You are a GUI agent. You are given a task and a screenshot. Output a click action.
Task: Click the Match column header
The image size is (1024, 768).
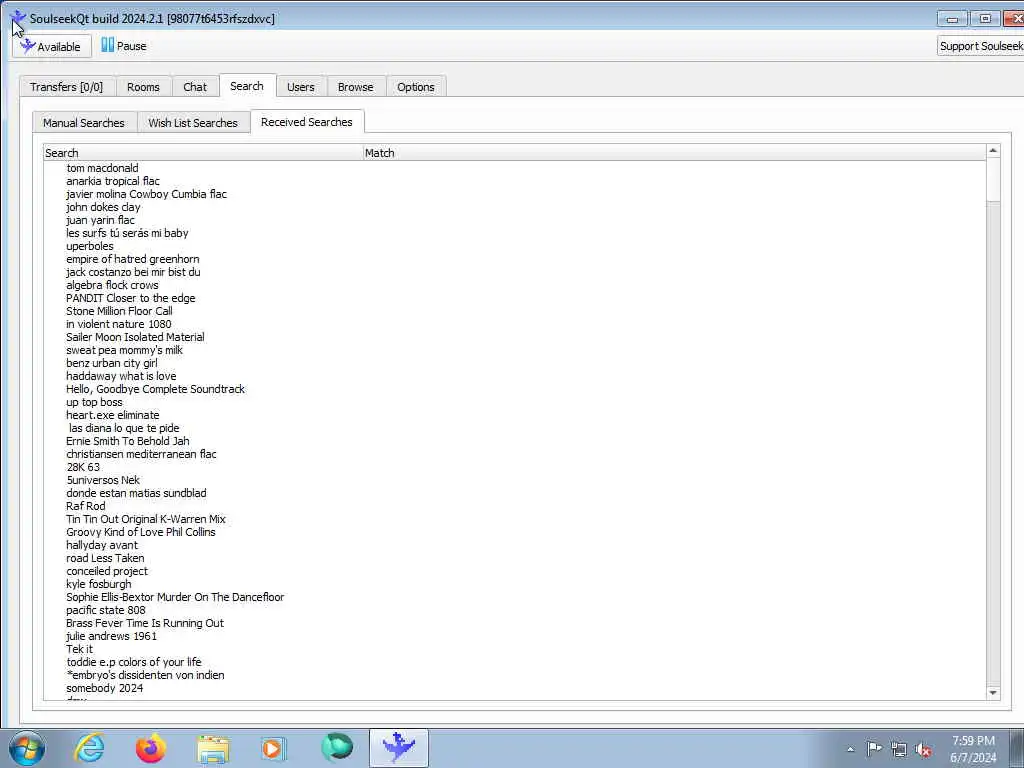click(674, 153)
